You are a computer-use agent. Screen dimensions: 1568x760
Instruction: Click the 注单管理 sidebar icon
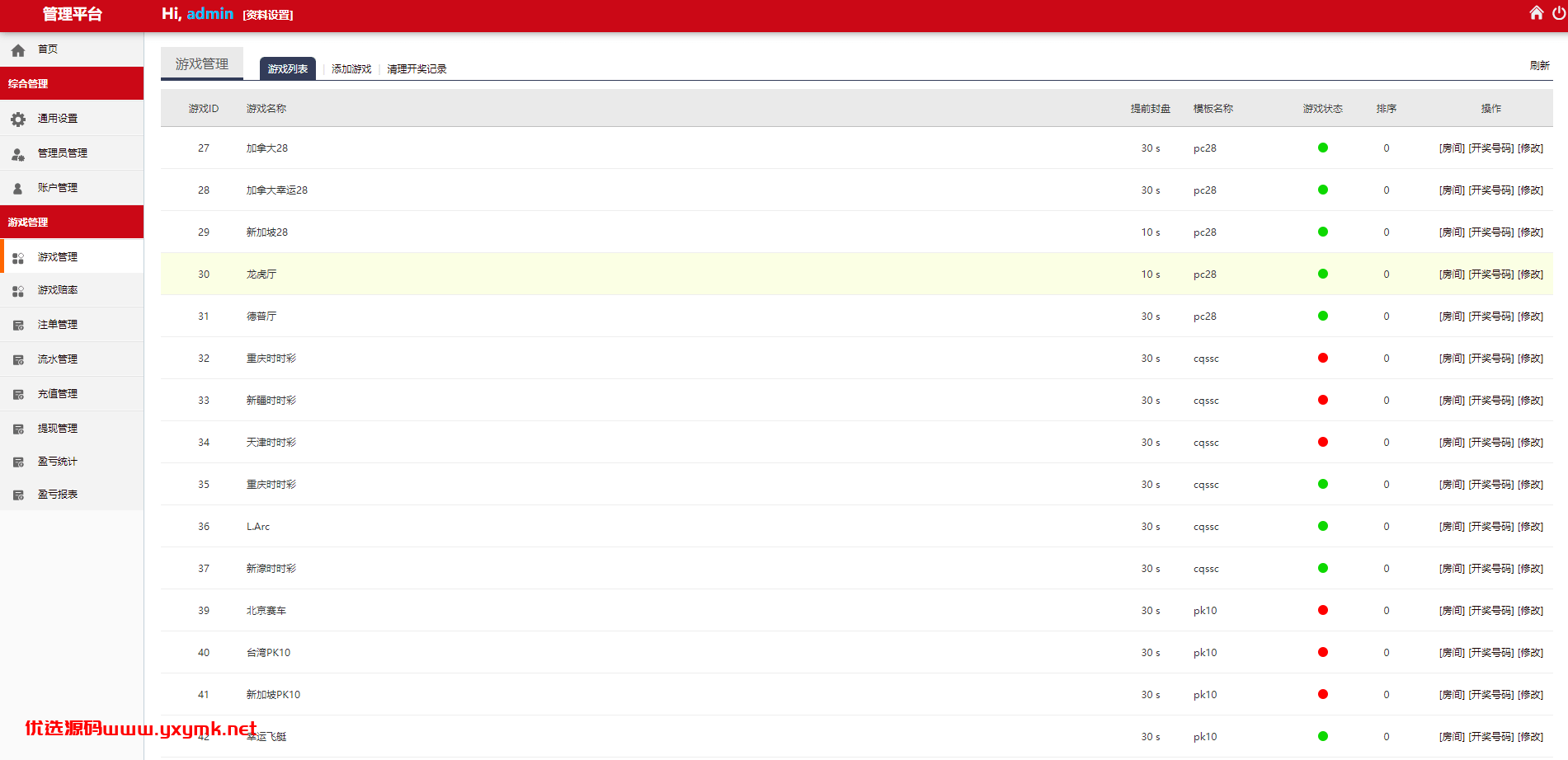(18, 326)
